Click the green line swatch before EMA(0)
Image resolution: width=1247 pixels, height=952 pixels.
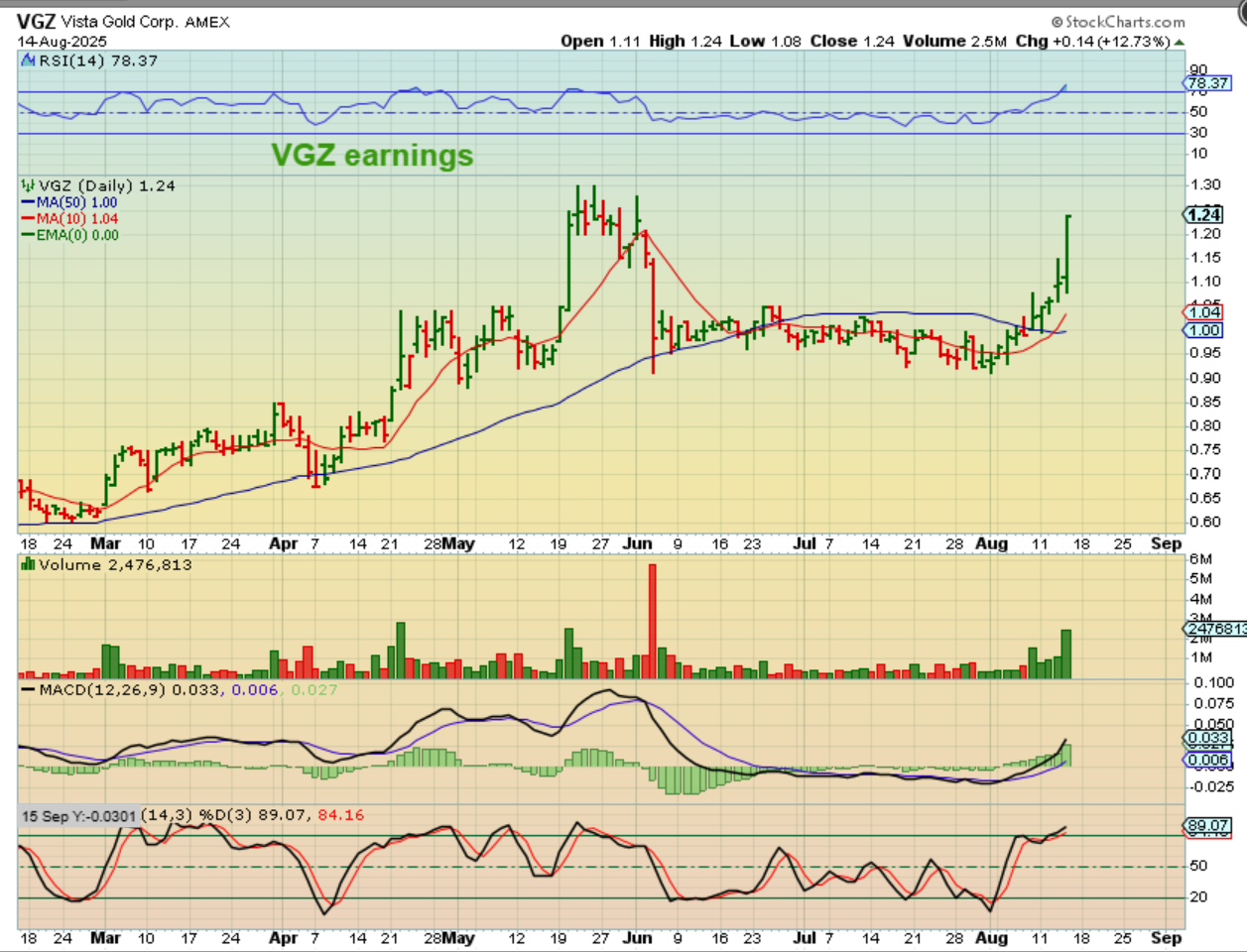click(x=28, y=235)
